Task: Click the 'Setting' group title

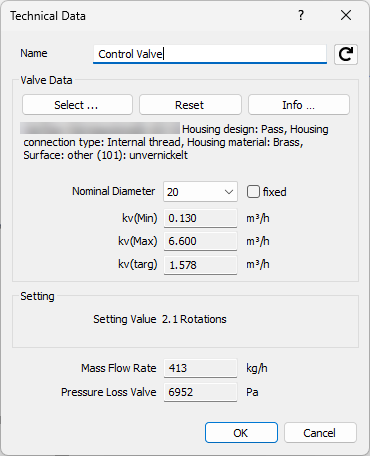Action: pos(37,296)
